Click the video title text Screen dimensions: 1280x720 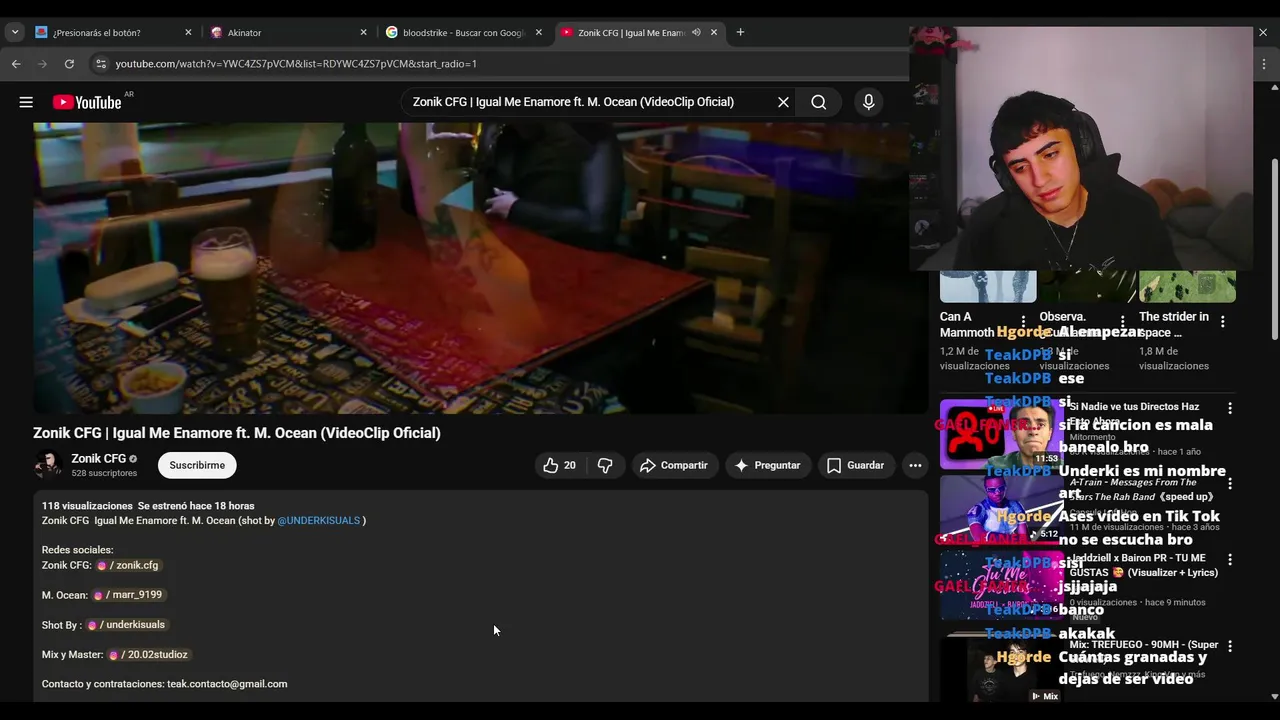point(237,433)
